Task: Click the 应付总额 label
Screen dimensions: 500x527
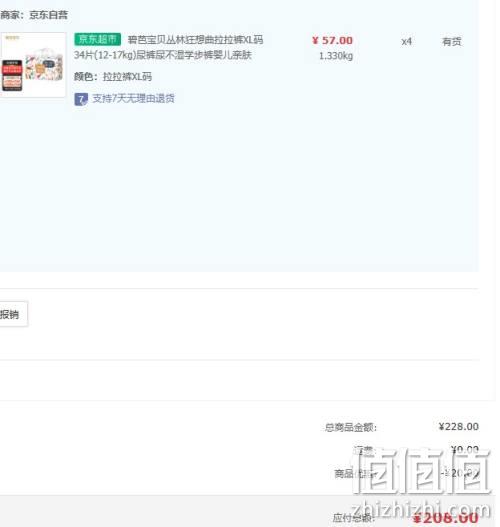Action: coord(353,518)
